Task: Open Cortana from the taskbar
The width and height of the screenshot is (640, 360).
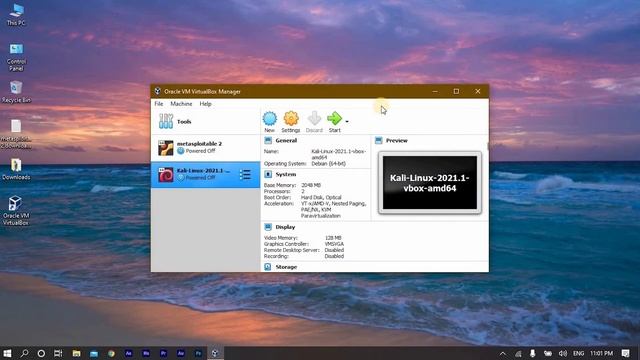Action: click(x=41, y=353)
